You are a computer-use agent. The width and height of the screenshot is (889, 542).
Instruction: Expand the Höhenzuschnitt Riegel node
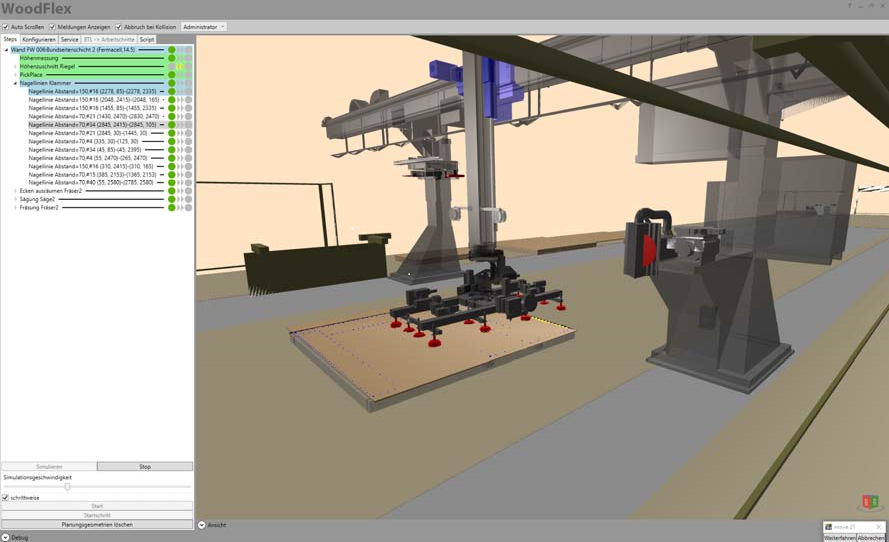coord(15,66)
